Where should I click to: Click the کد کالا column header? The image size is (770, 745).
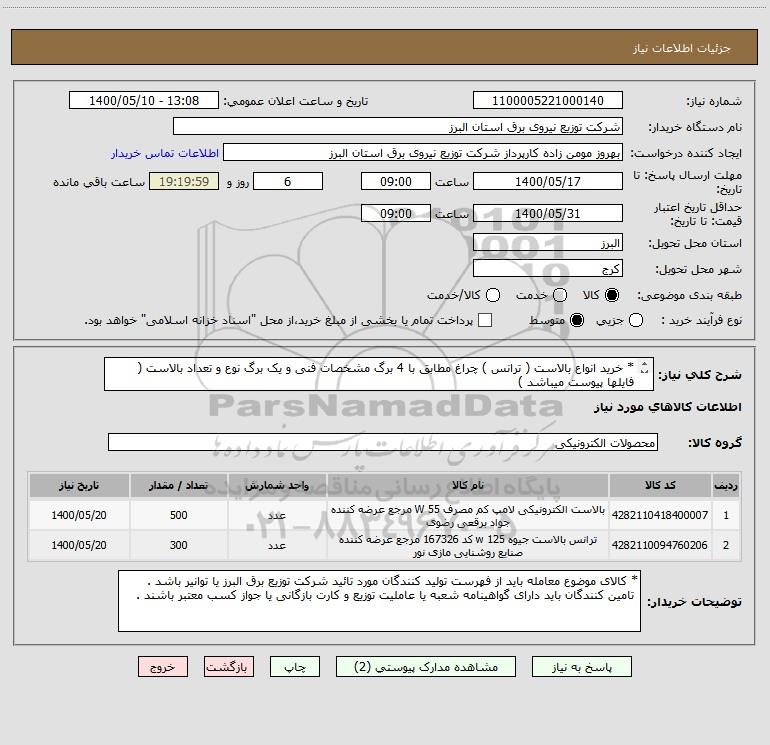660,485
